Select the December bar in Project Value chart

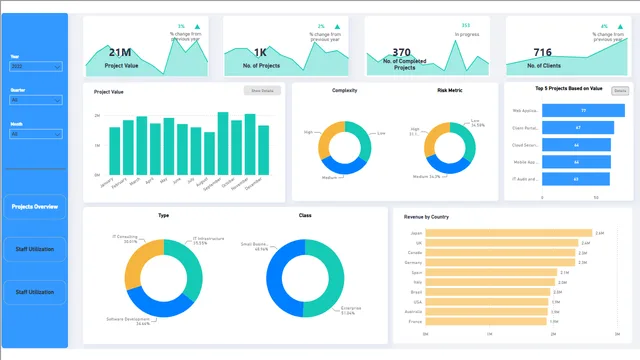[x=264, y=150]
